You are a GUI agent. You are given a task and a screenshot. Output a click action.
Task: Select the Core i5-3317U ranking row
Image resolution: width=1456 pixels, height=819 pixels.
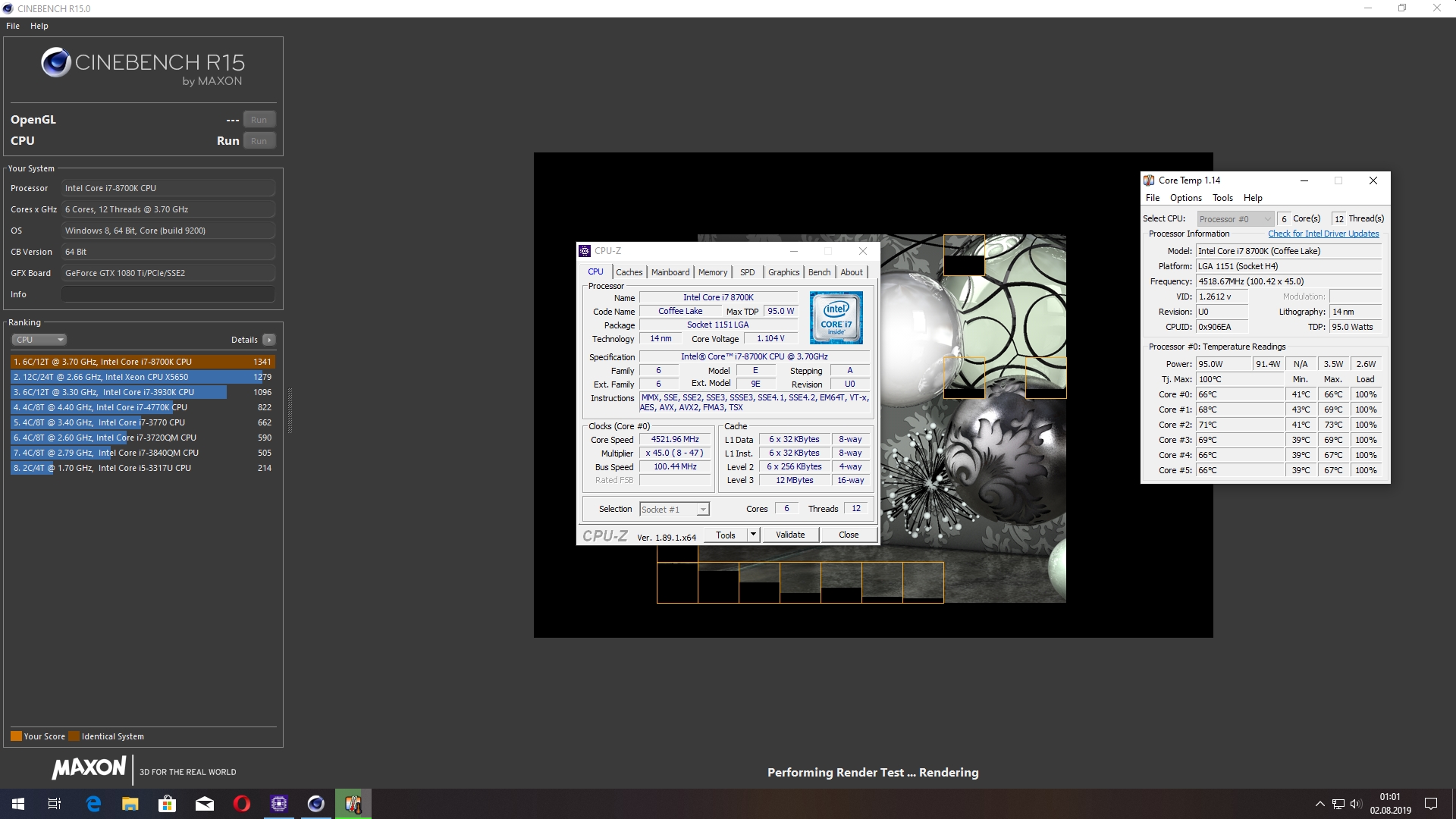[x=143, y=468]
